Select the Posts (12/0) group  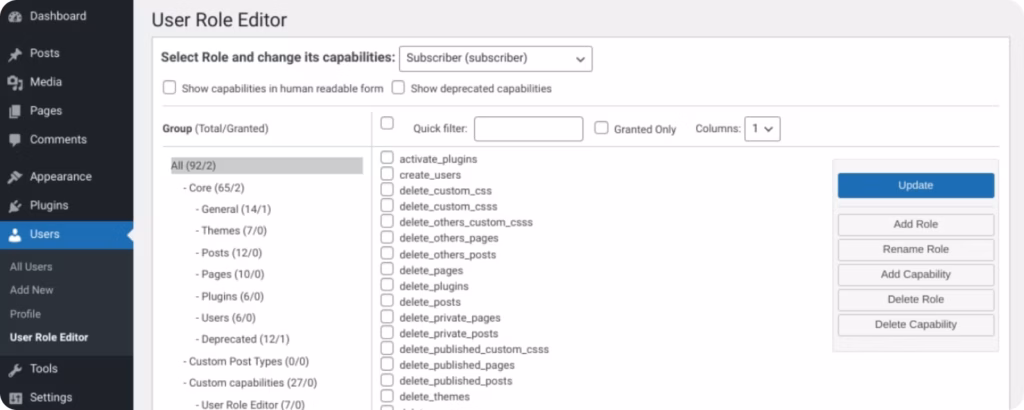tap(228, 253)
